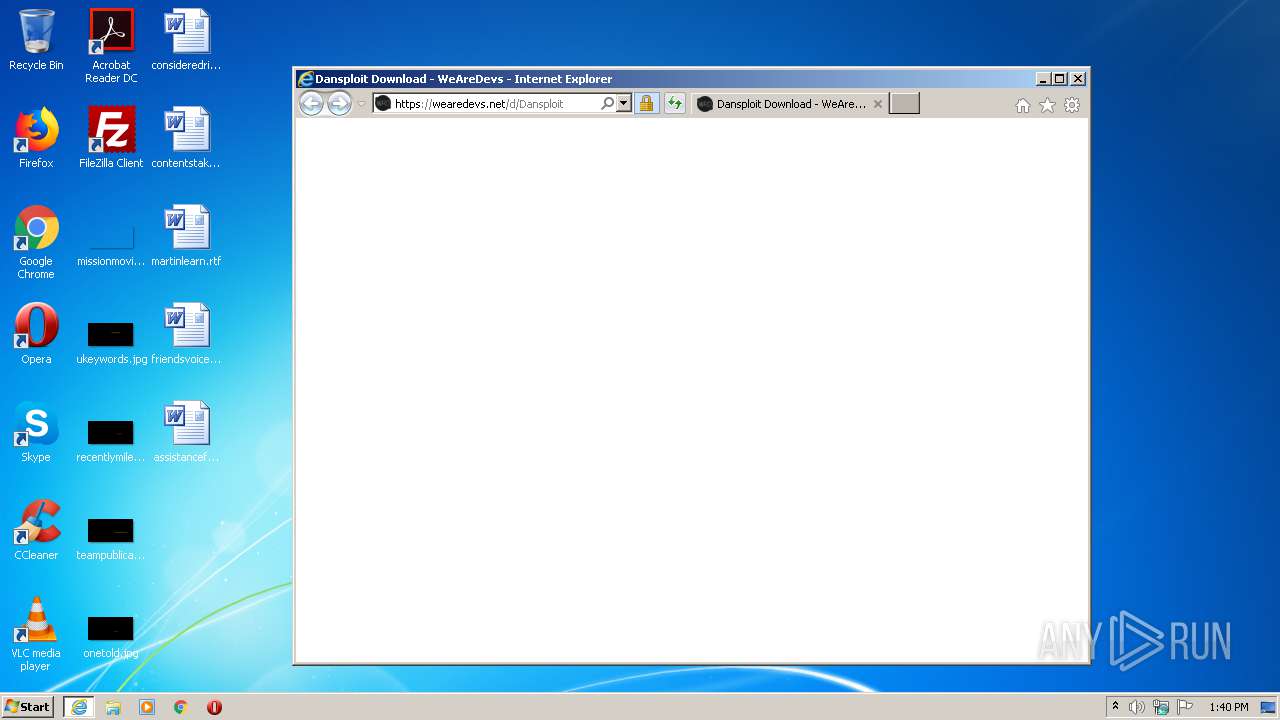Close the Internet Explorer window
Image resolution: width=1280 pixels, height=720 pixels.
(x=1078, y=79)
